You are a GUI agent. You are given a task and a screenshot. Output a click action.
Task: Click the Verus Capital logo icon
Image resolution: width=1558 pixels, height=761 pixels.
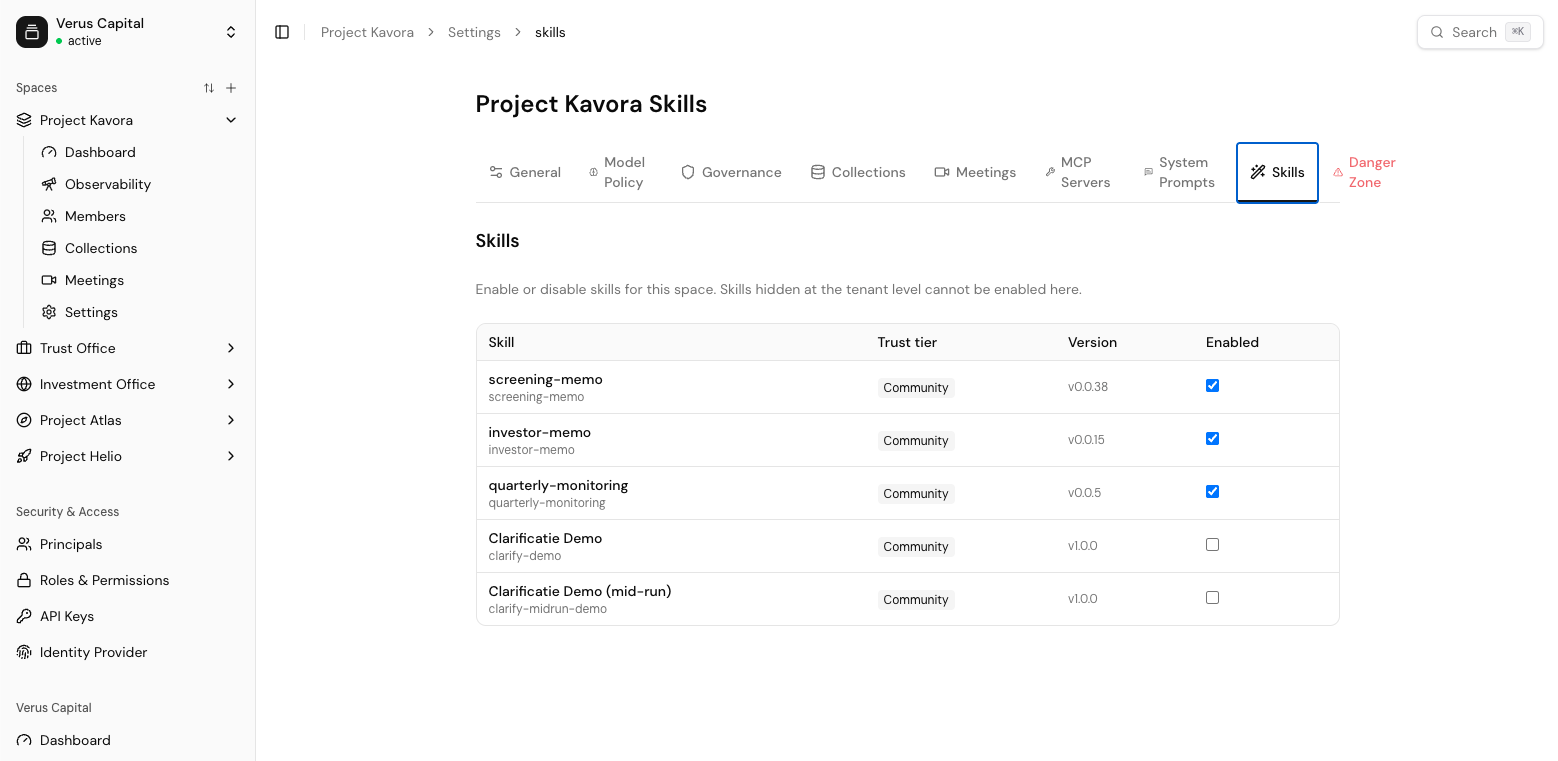tap(32, 32)
